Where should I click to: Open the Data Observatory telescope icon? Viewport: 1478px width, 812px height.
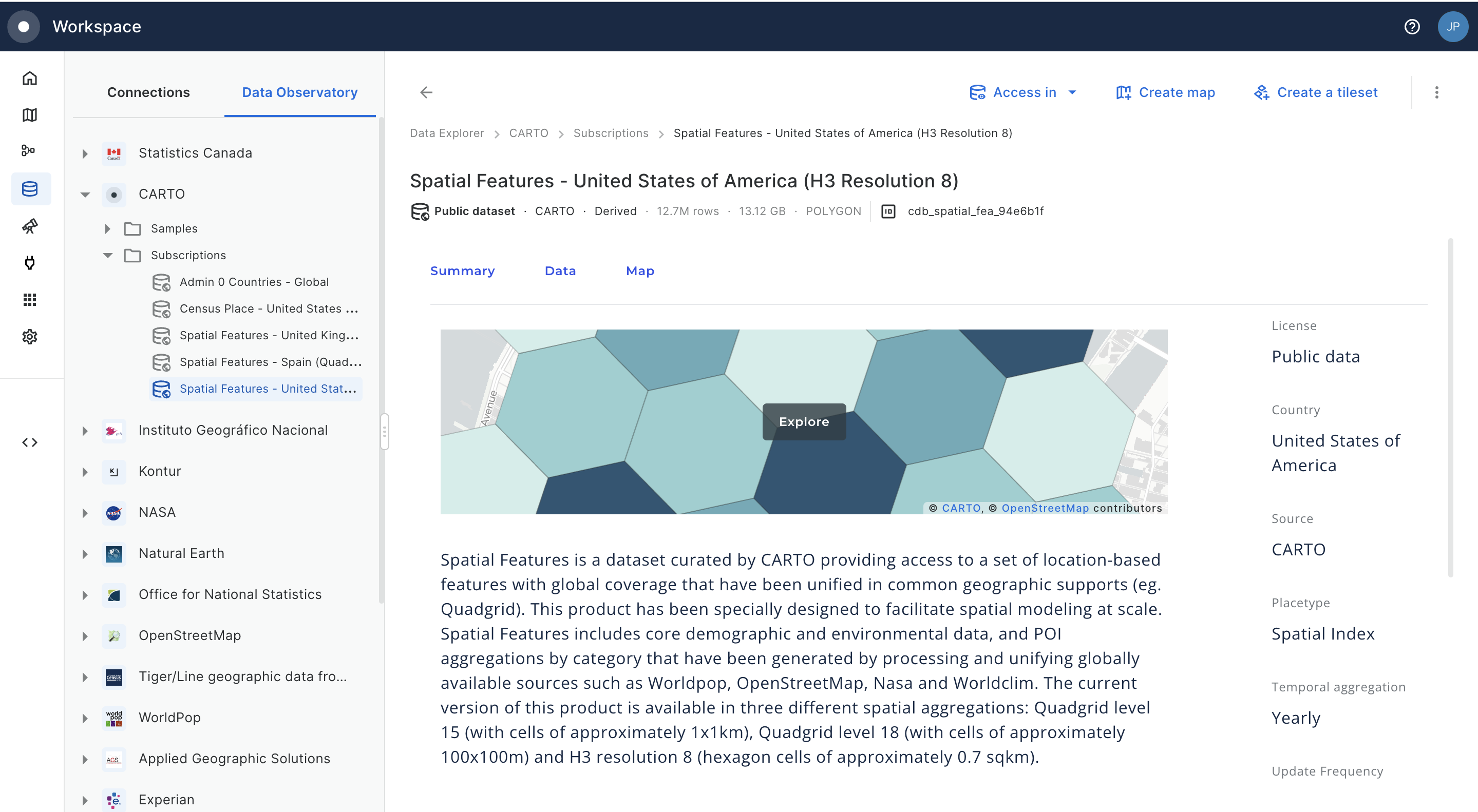tap(30, 226)
